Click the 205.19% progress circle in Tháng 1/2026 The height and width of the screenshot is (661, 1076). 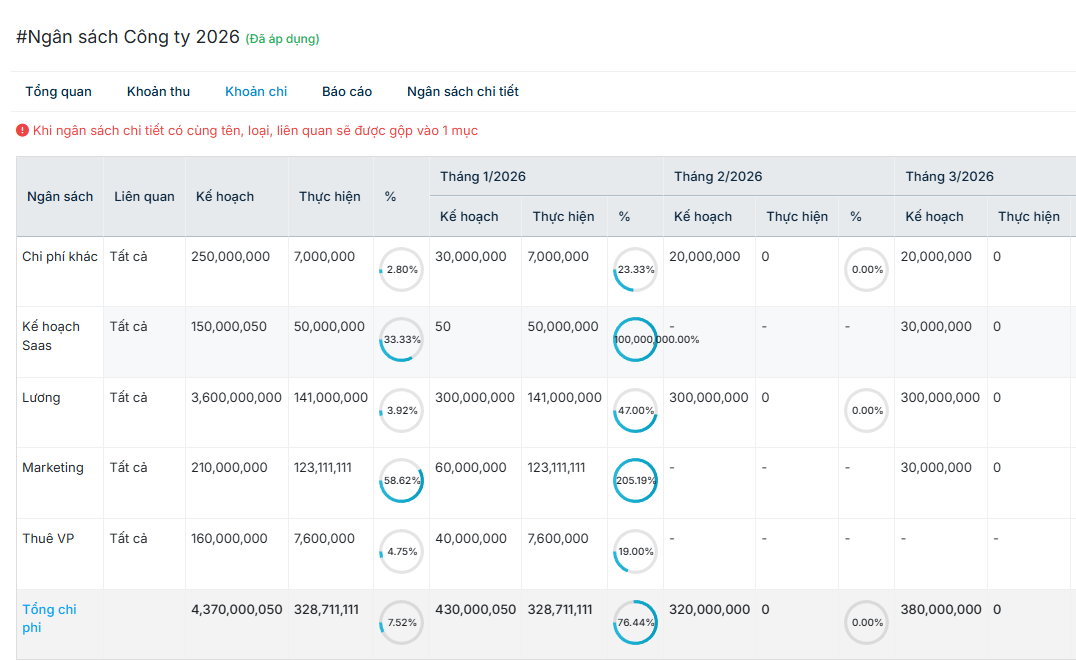636,481
